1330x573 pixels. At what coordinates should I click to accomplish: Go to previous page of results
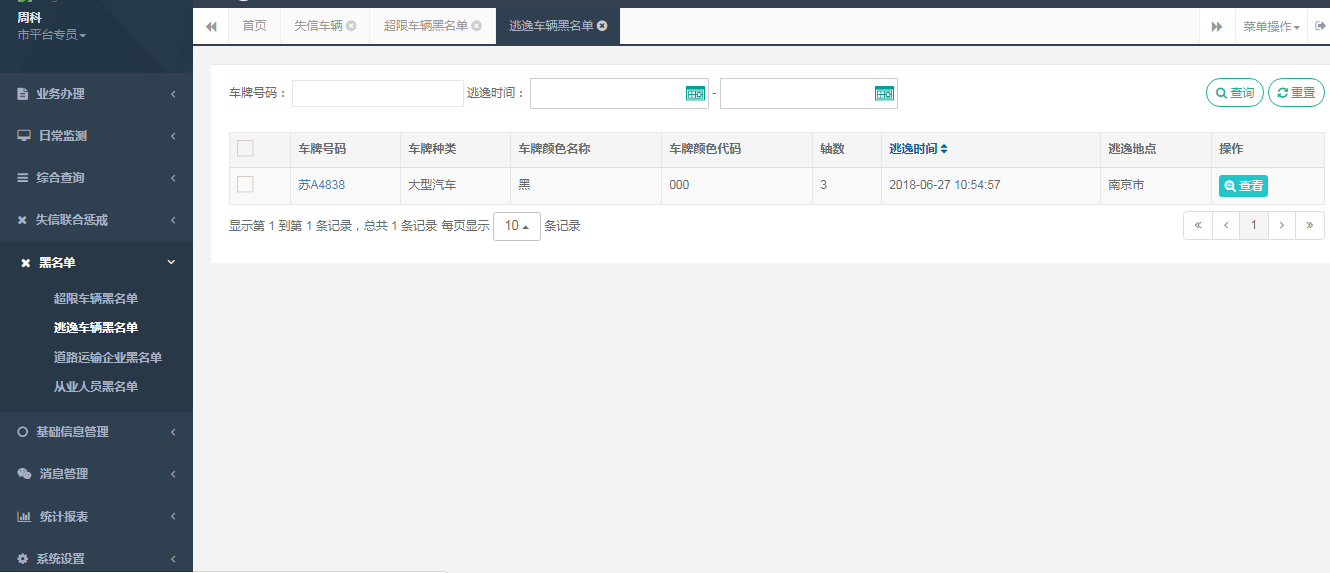click(1226, 226)
